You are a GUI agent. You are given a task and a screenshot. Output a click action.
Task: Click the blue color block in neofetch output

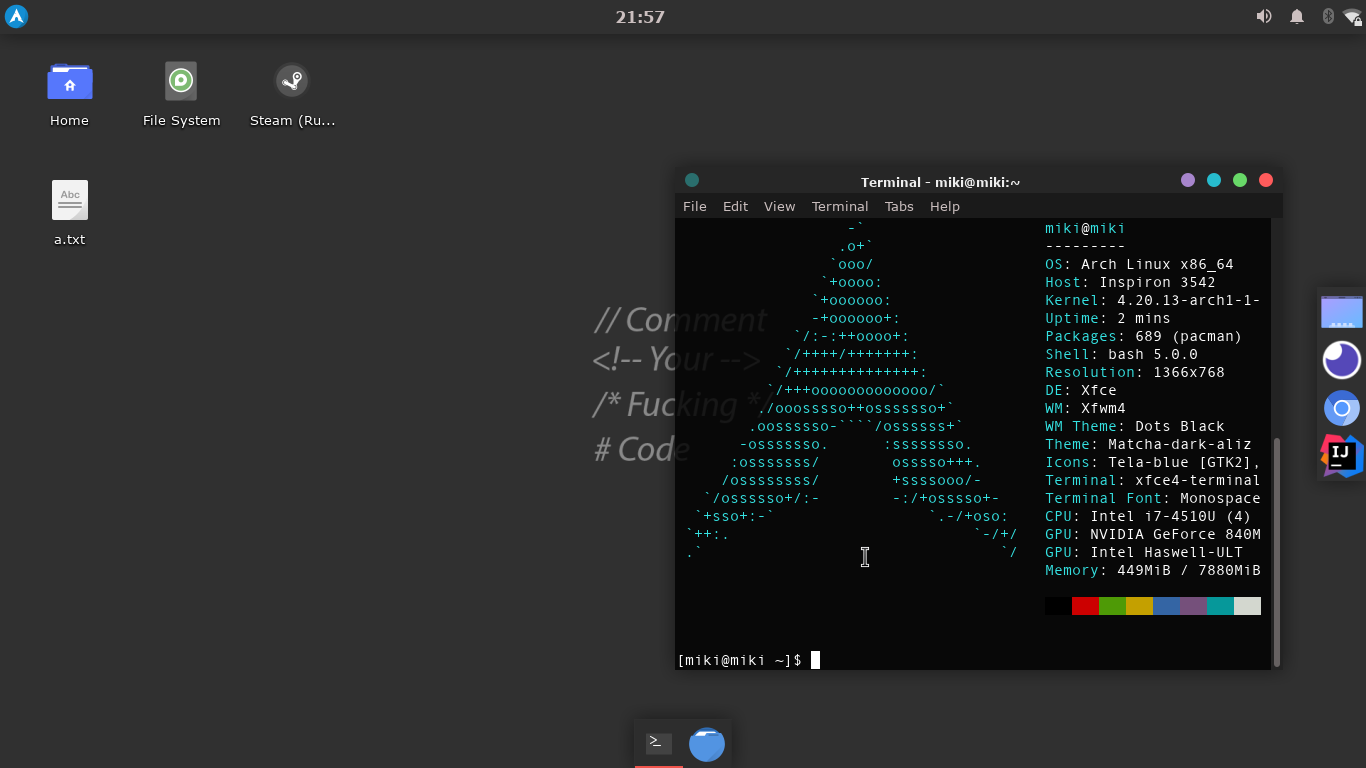tap(1166, 606)
